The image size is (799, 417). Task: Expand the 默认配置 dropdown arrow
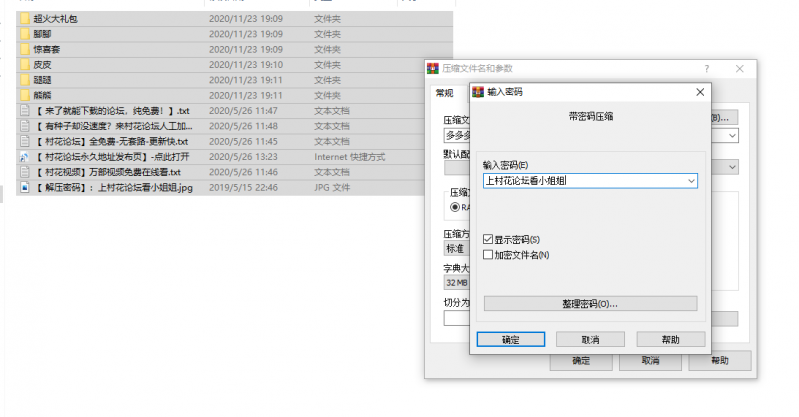(732, 166)
